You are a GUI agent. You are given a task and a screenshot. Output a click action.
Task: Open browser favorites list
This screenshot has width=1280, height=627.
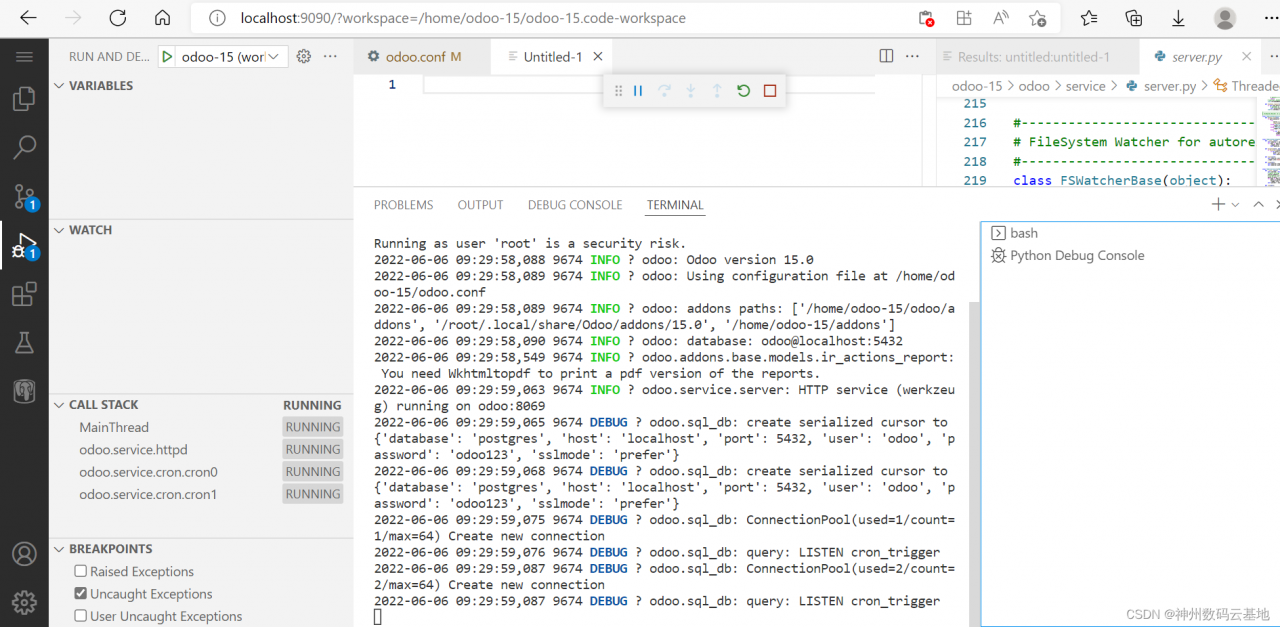tap(1089, 18)
